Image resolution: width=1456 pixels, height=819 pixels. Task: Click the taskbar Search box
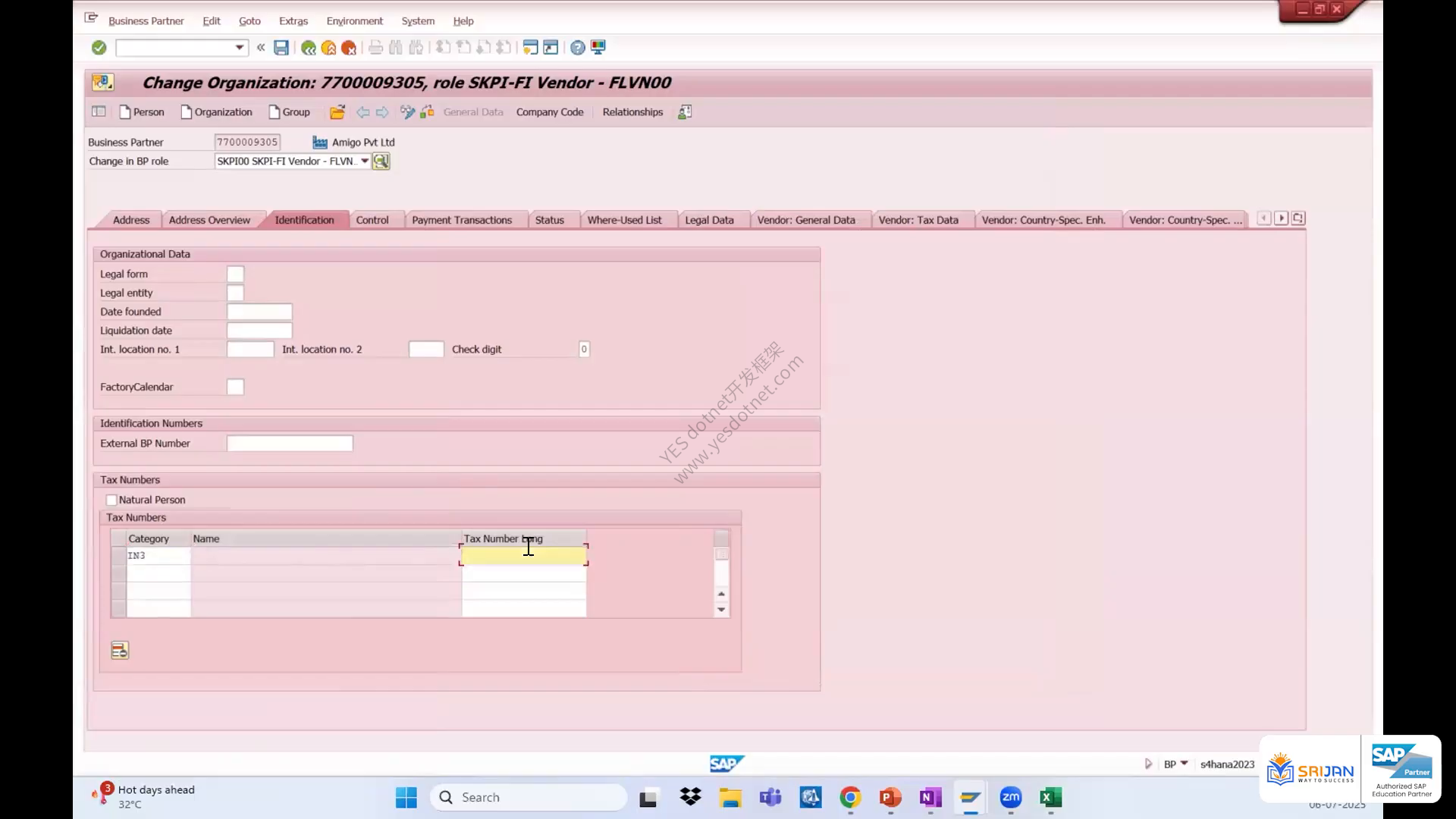tap(529, 798)
